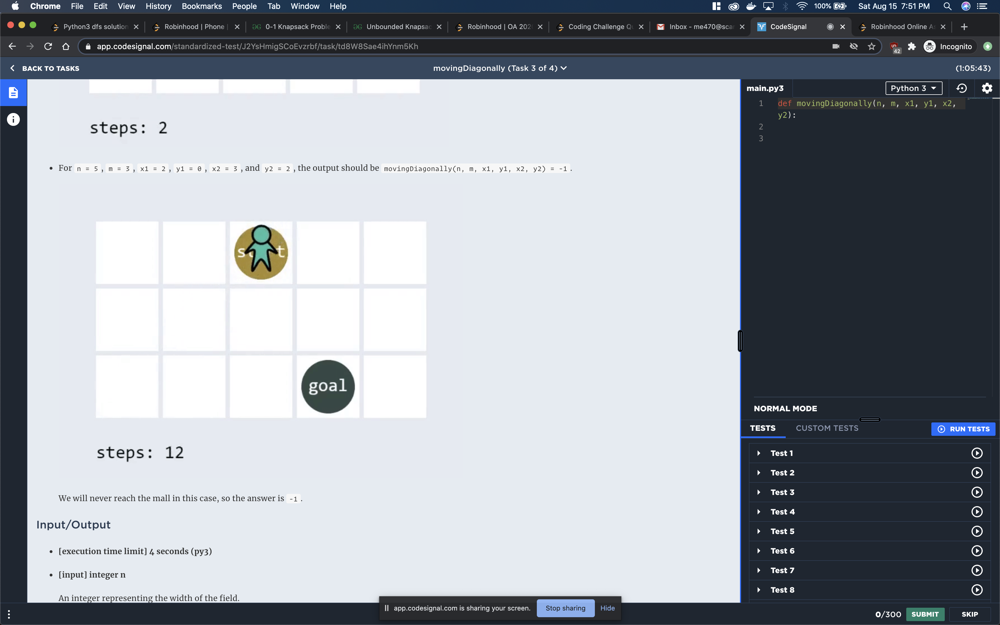
Task: Open the Python 3 language dropdown
Action: 913,88
